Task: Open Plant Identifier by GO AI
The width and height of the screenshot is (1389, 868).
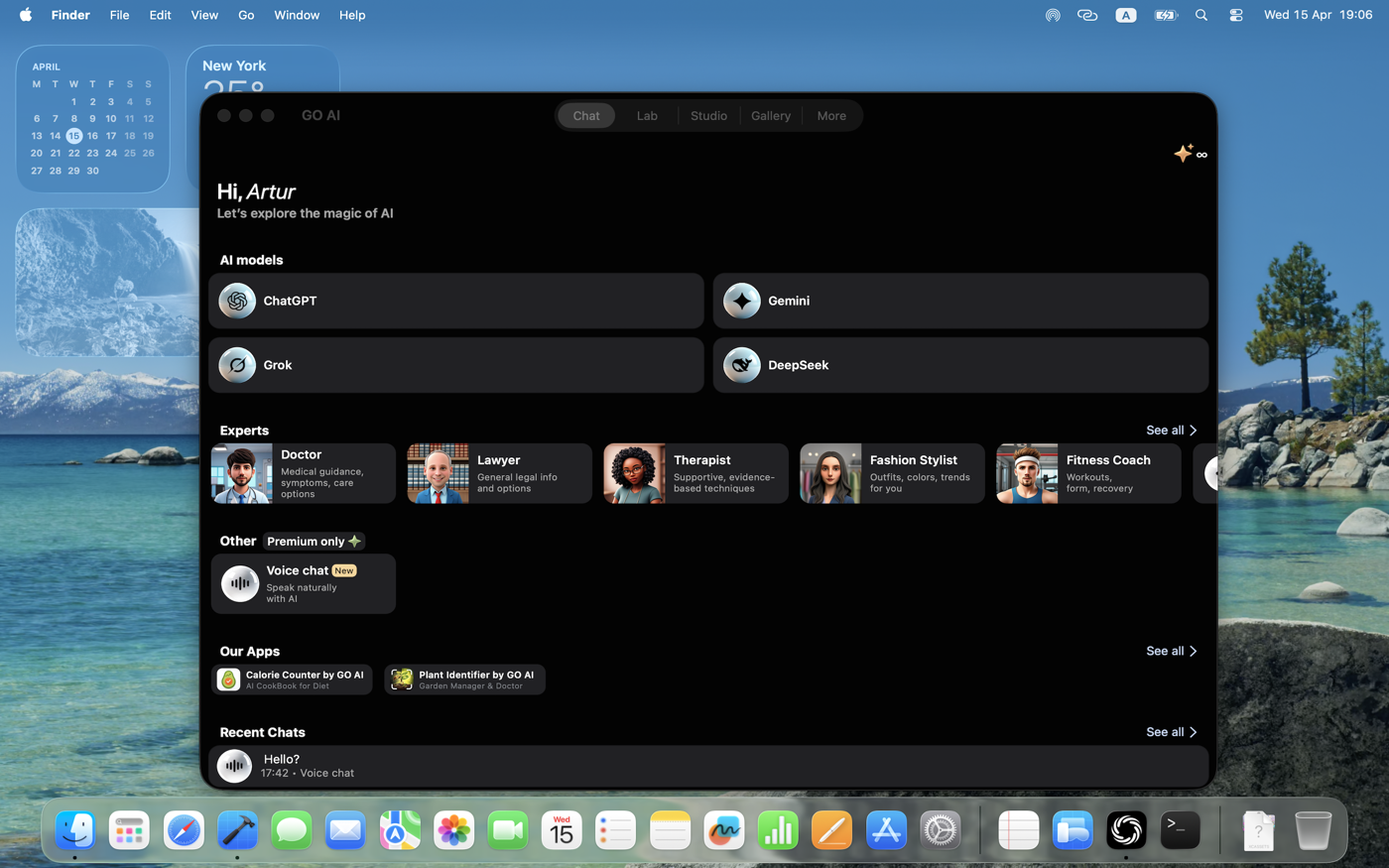Action: tap(463, 679)
